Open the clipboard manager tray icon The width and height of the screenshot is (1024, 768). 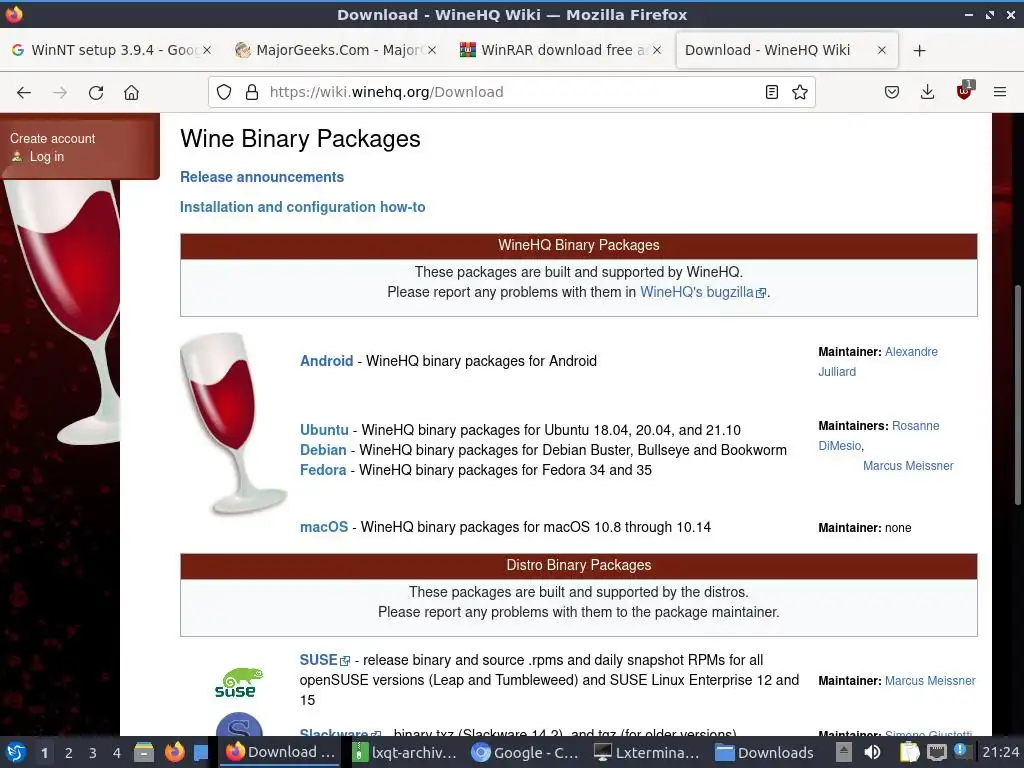(909, 752)
